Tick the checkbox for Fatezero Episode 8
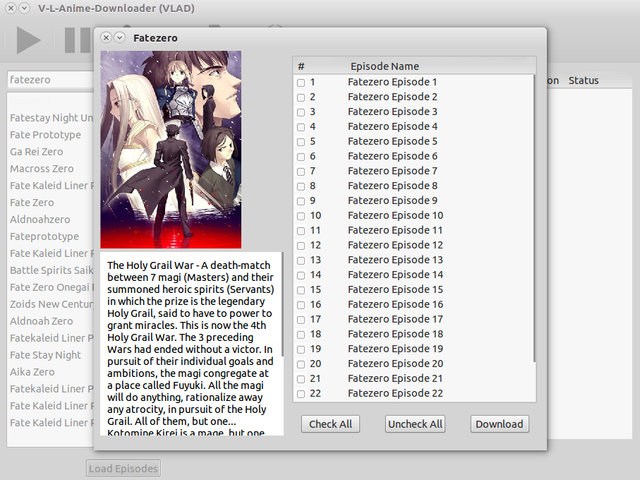The width and height of the screenshot is (640, 480). click(301, 186)
